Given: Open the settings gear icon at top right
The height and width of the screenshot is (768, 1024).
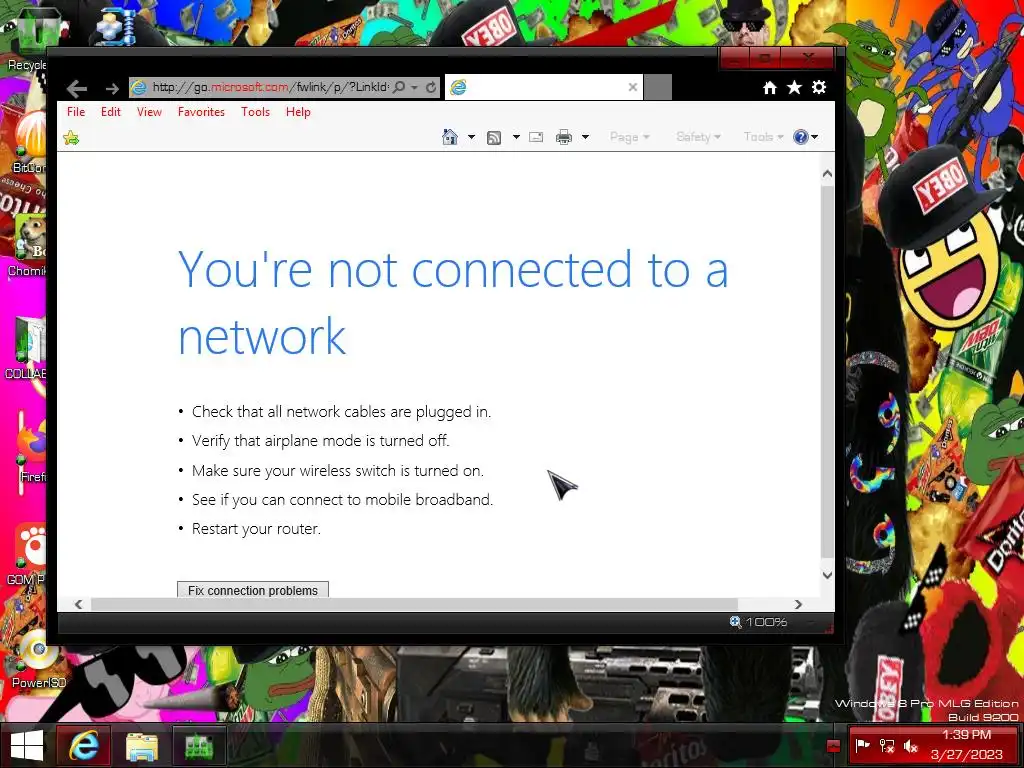Looking at the screenshot, I should pos(819,87).
